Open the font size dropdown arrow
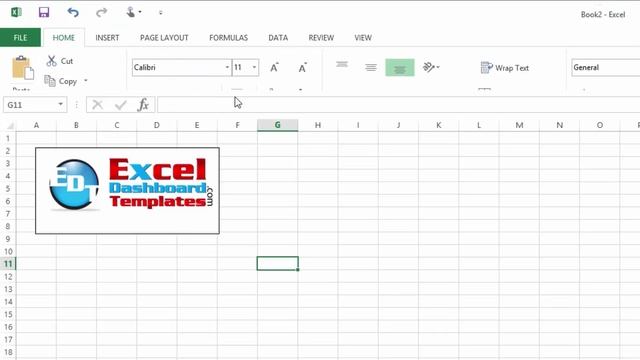640x360 pixels. 254,67
